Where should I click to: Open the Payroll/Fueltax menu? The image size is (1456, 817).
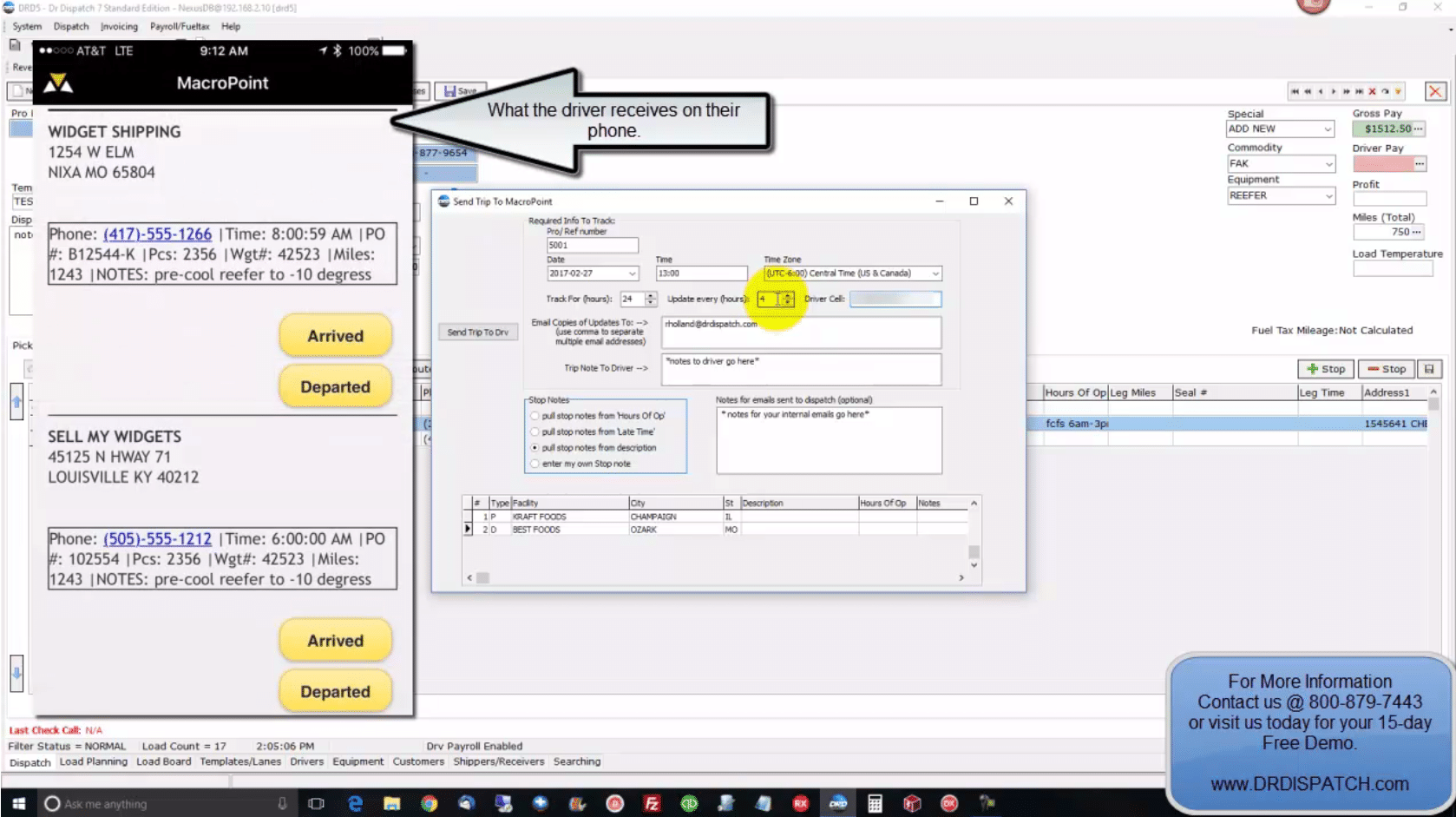pos(180,26)
